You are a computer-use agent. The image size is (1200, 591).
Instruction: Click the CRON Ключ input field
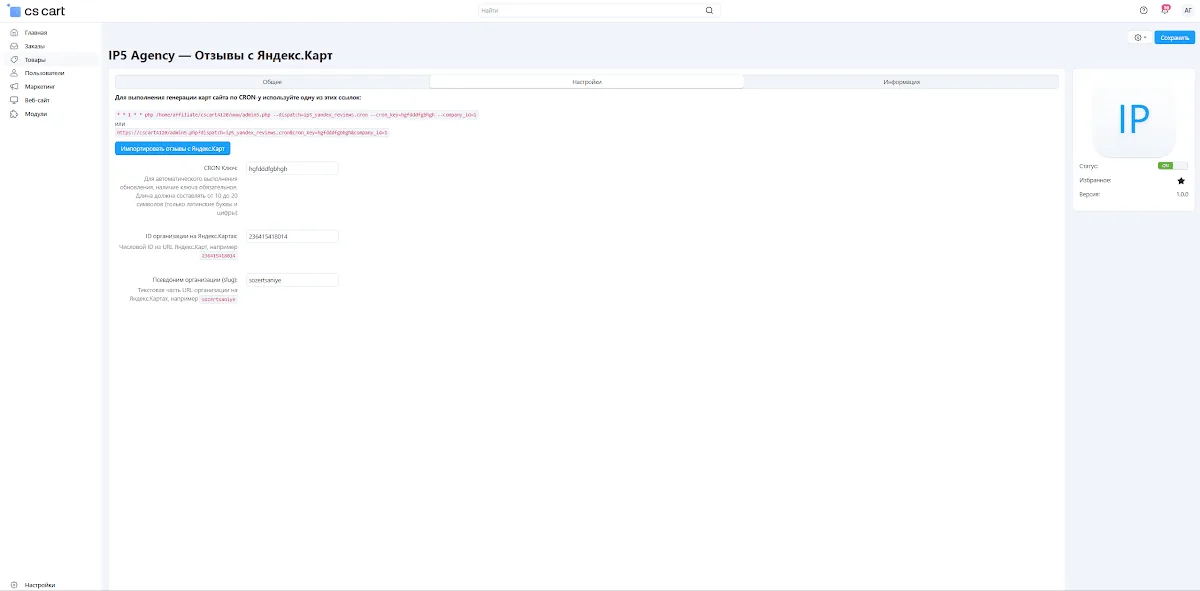(x=292, y=168)
